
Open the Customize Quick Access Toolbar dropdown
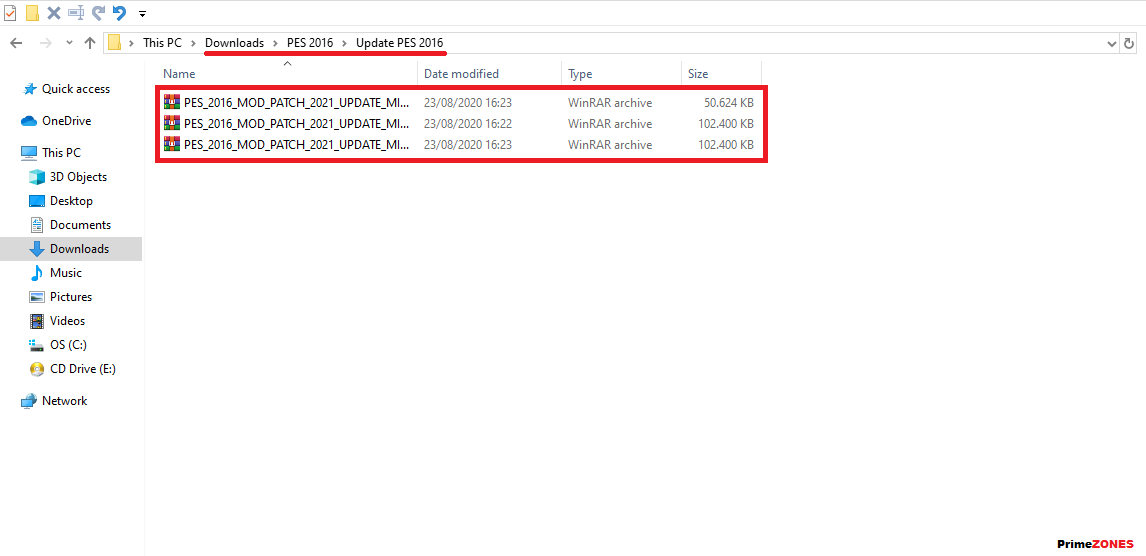coord(142,14)
